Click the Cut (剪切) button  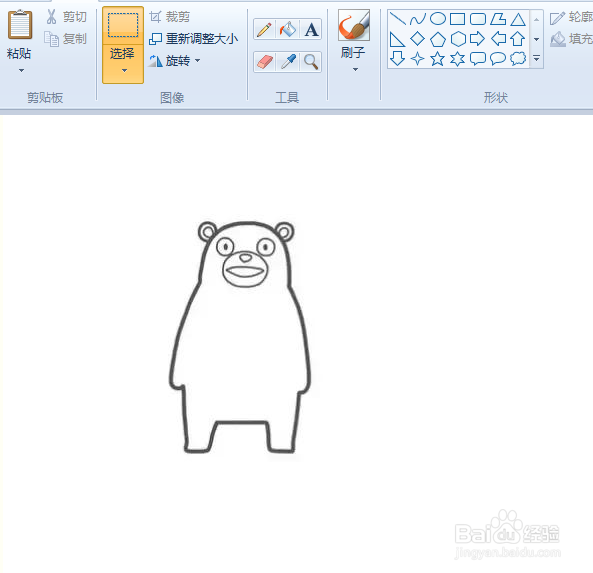click(x=66, y=17)
